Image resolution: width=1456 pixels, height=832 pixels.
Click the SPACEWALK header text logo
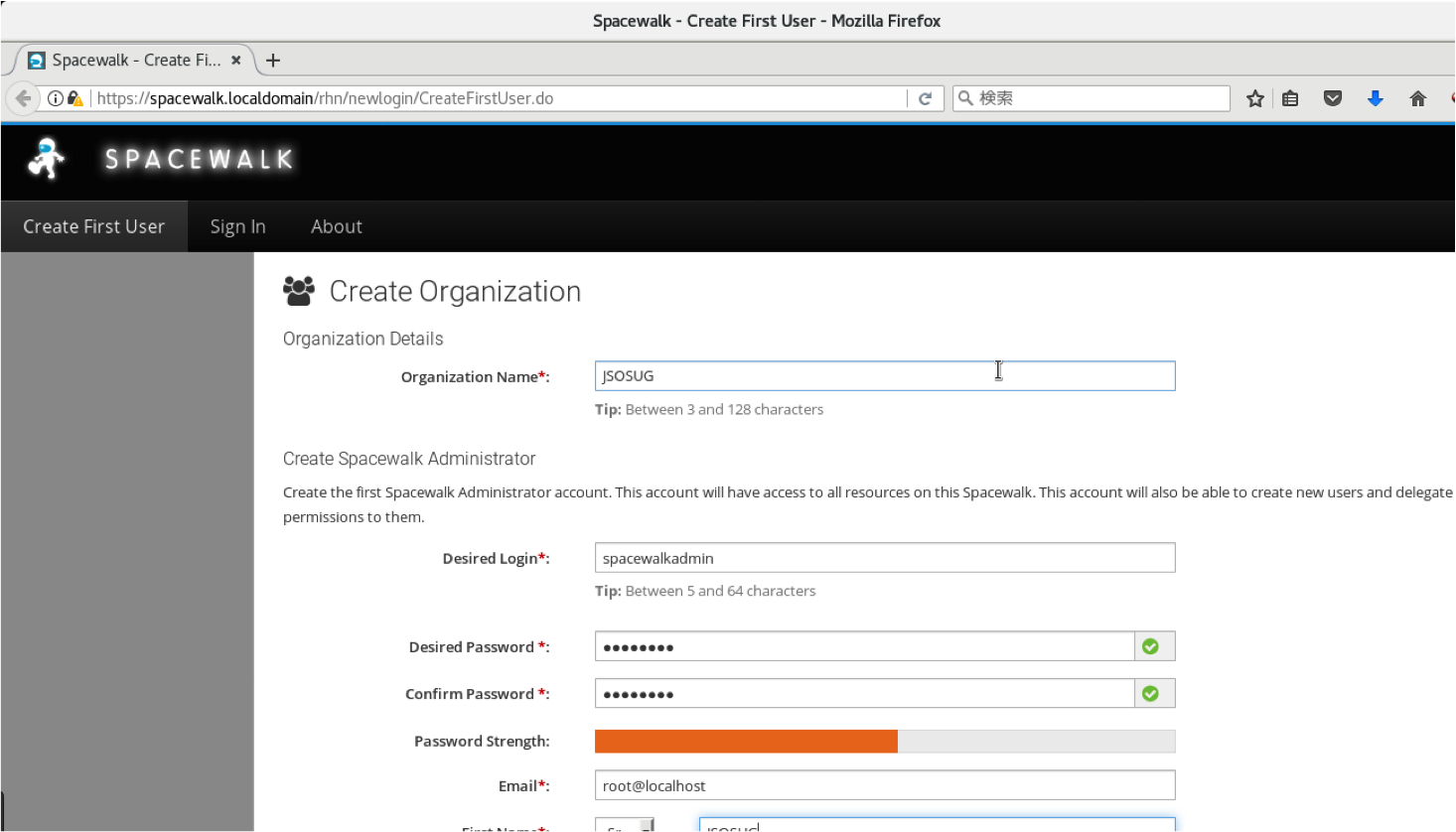coord(200,159)
